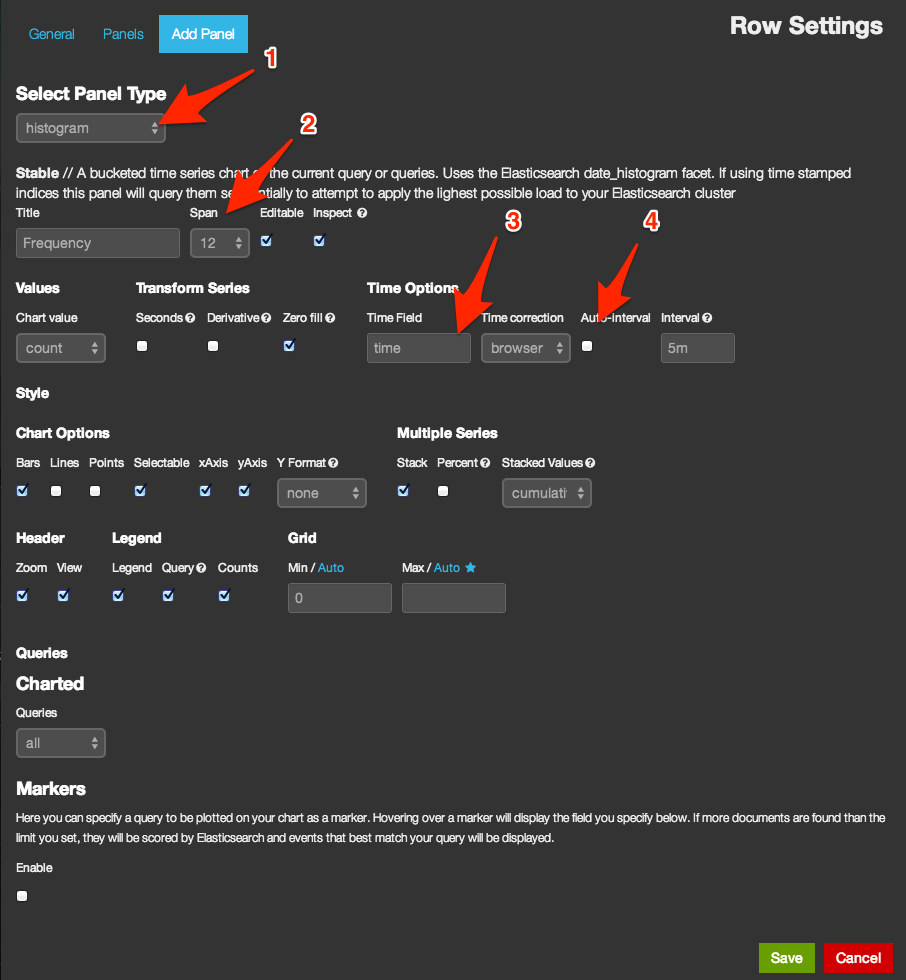Image resolution: width=906 pixels, height=980 pixels.
Task: Click the help icon beside Seconds
Action: (x=190, y=318)
